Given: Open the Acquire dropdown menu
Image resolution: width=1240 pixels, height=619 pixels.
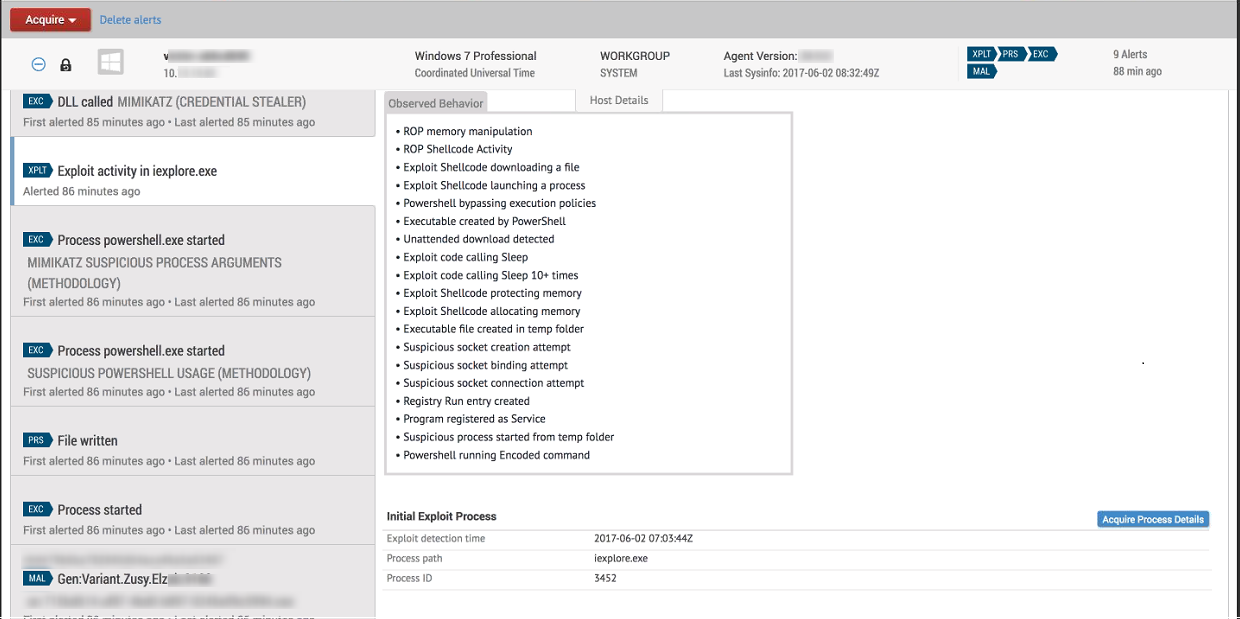Looking at the screenshot, I should (51, 20).
